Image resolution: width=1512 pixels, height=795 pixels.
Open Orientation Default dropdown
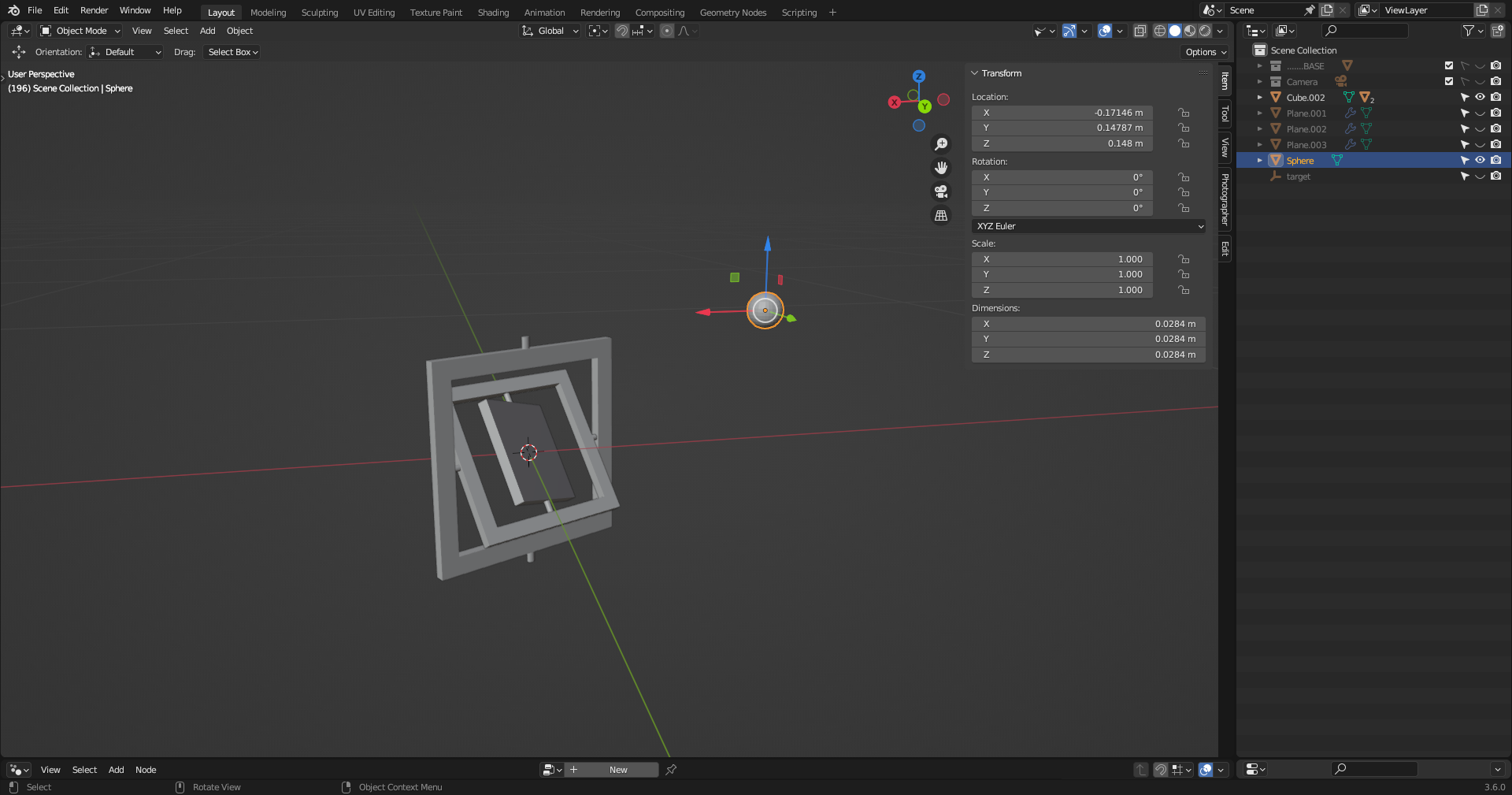[x=125, y=52]
